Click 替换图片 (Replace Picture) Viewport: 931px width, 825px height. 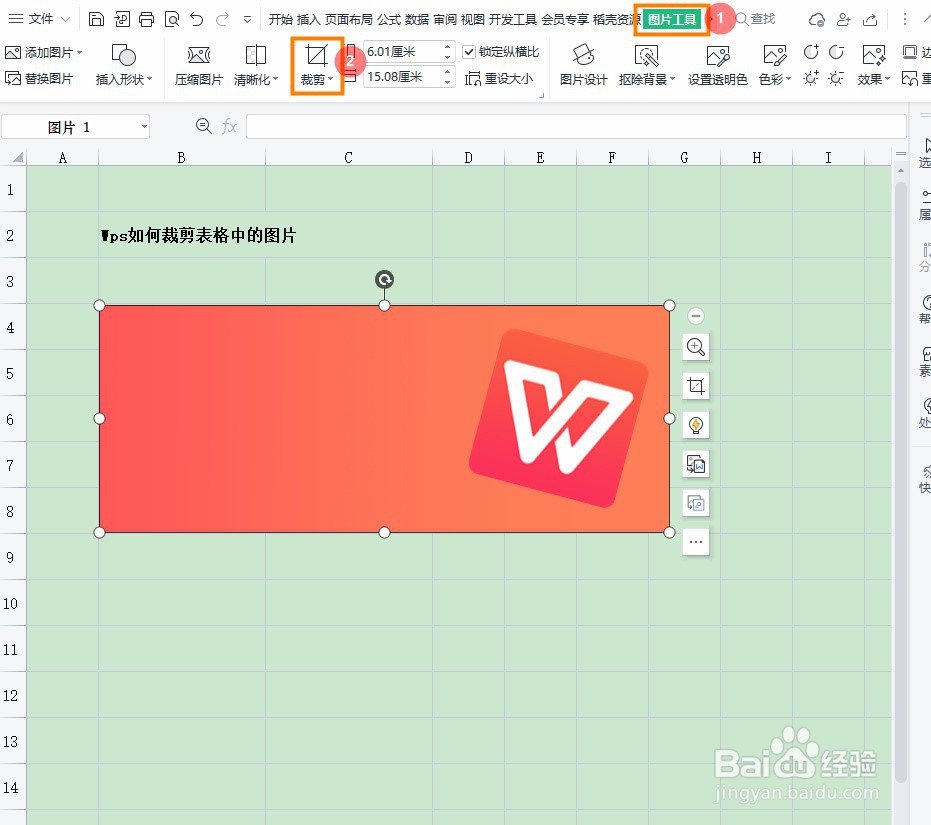click(x=39, y=78)
